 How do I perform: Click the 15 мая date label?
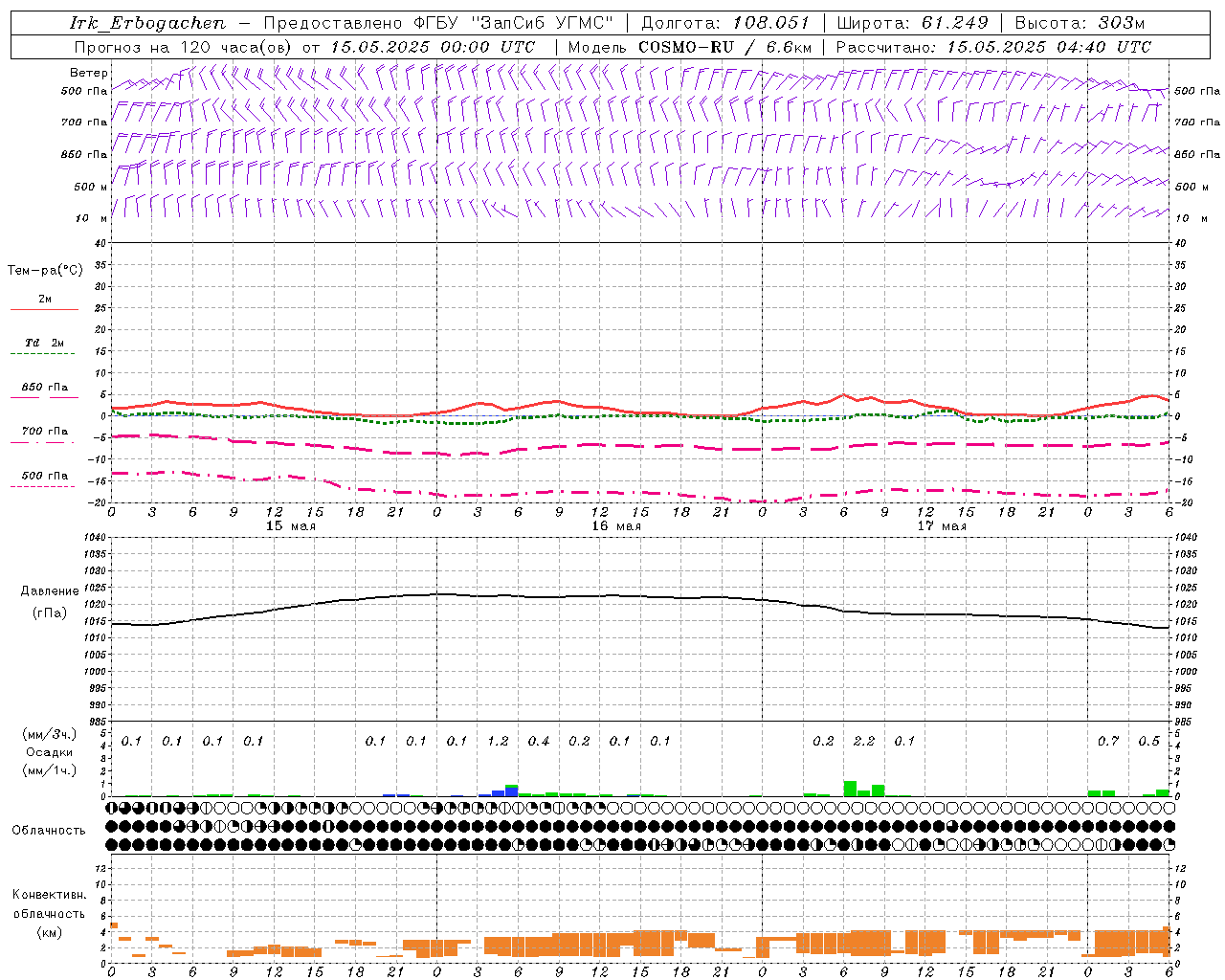[x=290, y=526]
